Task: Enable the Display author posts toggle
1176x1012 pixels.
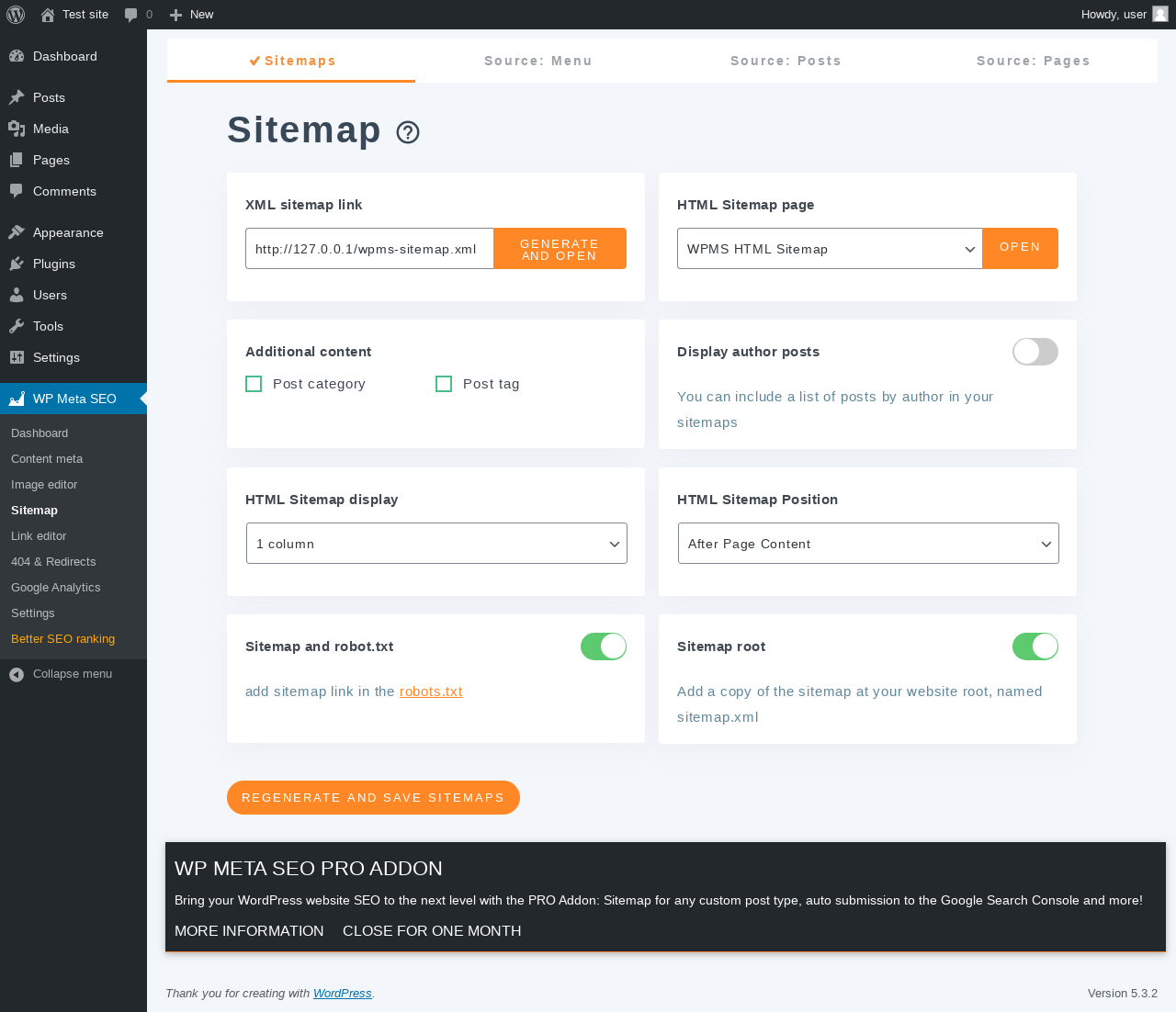Action: point(1035,352)
